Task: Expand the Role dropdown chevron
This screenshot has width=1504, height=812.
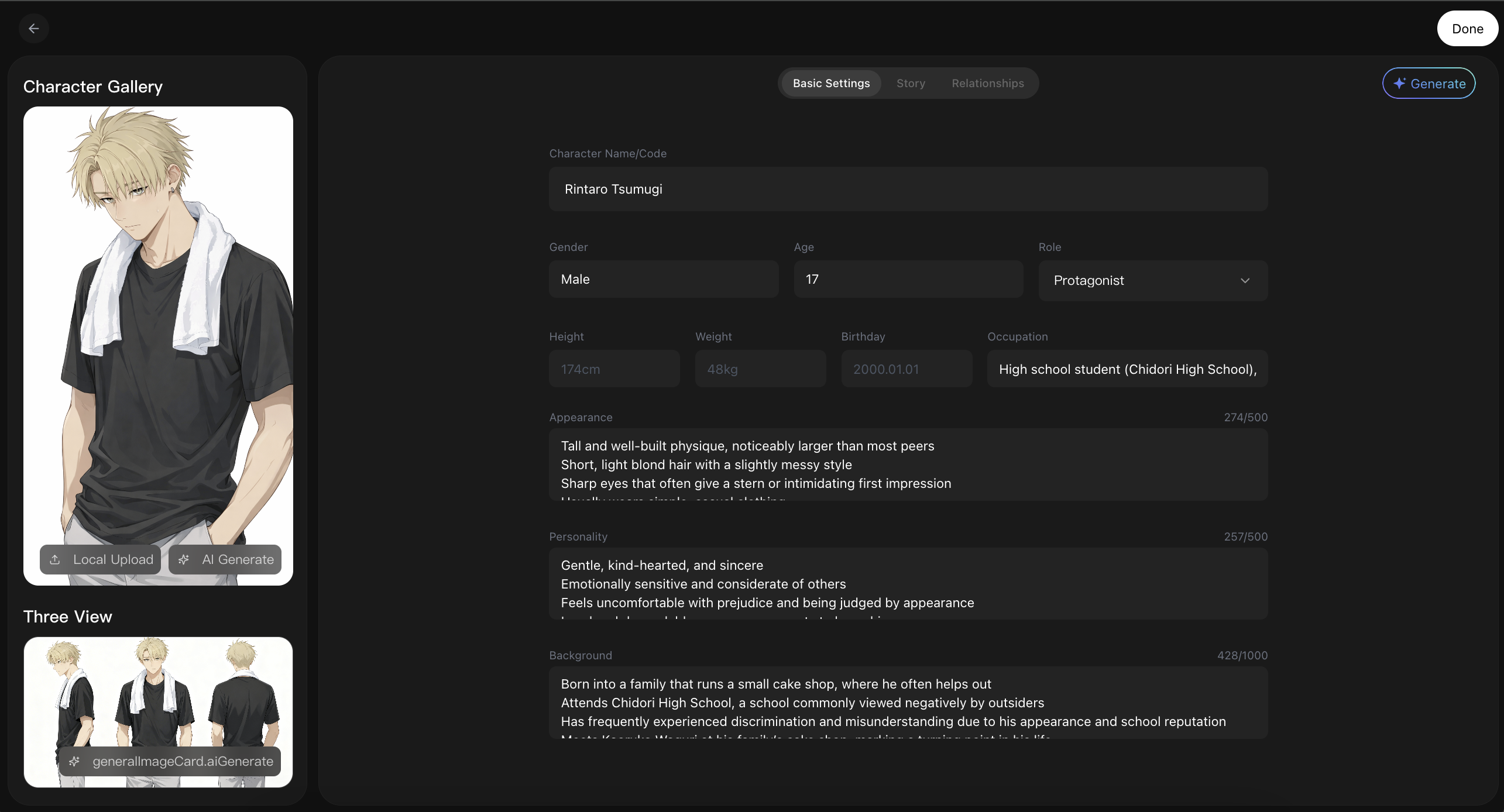Action: (x=1245, y=281)
